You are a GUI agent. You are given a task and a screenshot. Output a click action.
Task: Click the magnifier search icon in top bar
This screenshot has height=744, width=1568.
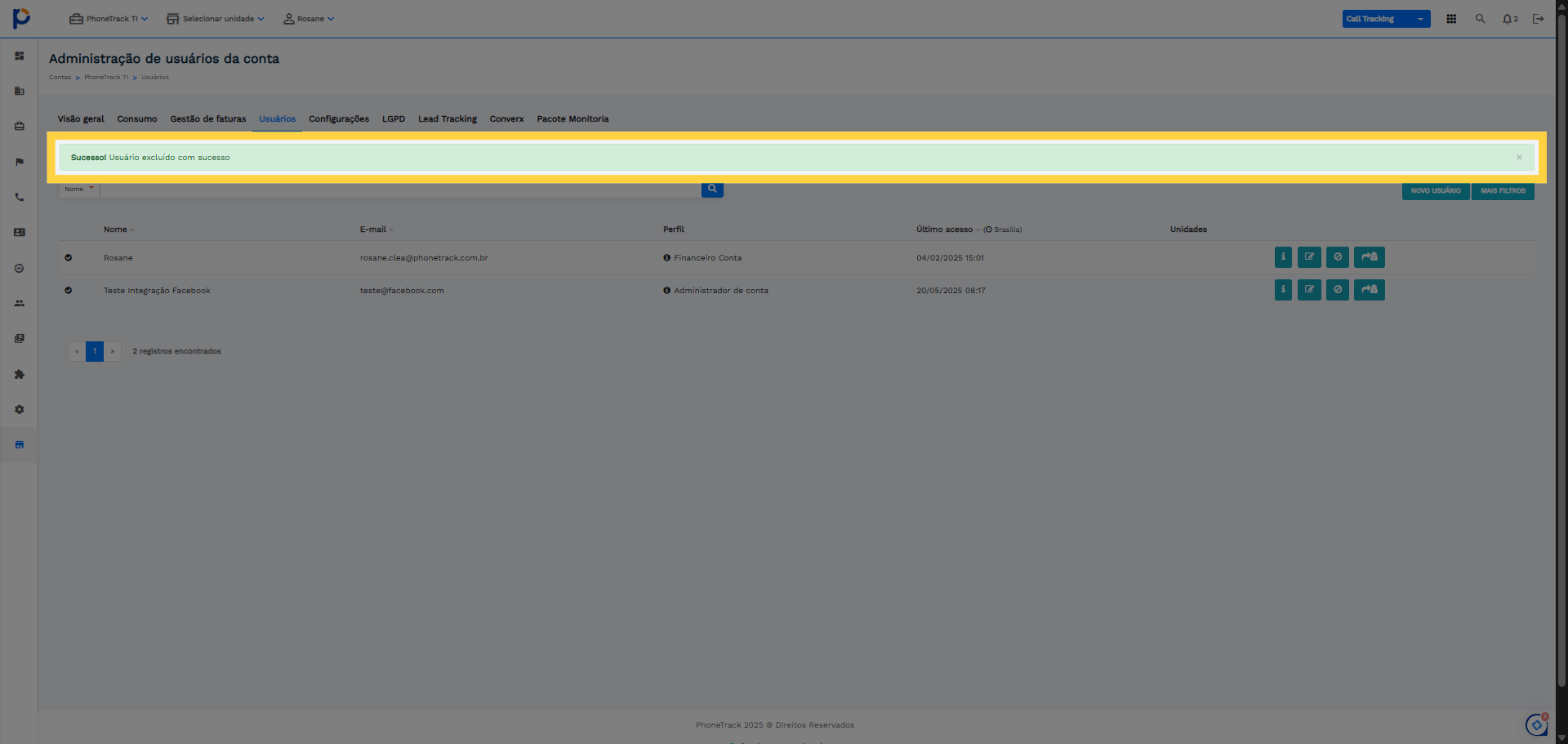pos(1480,19)
